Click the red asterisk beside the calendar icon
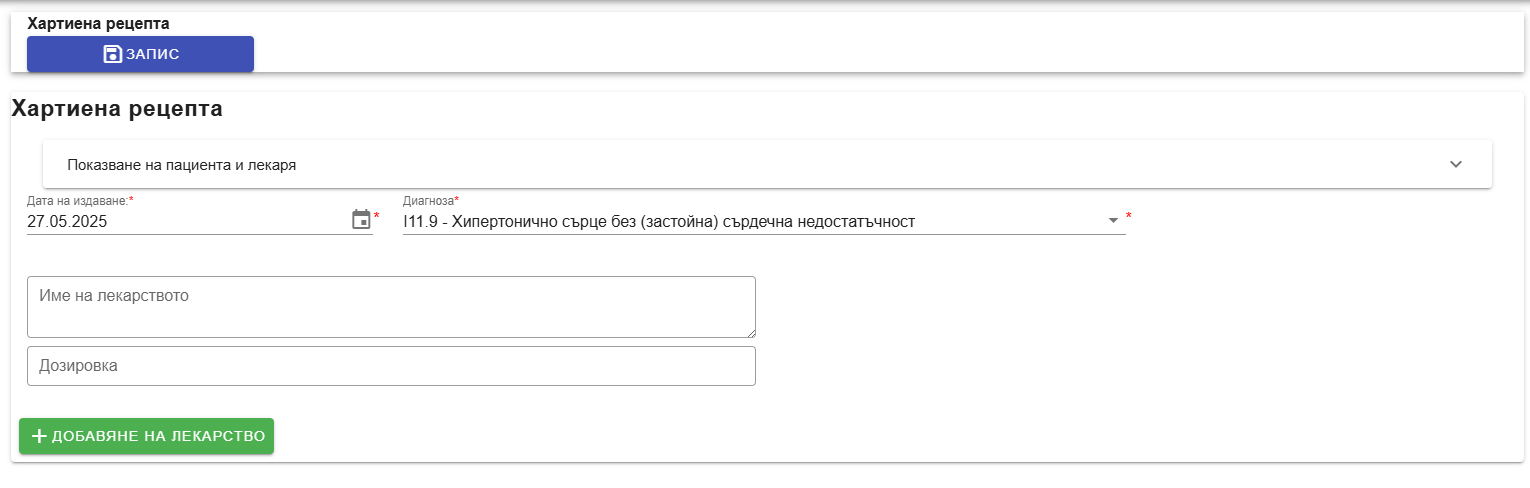Screen dimensions: 1530x488 pyautogui.click(x=377, y=216)
